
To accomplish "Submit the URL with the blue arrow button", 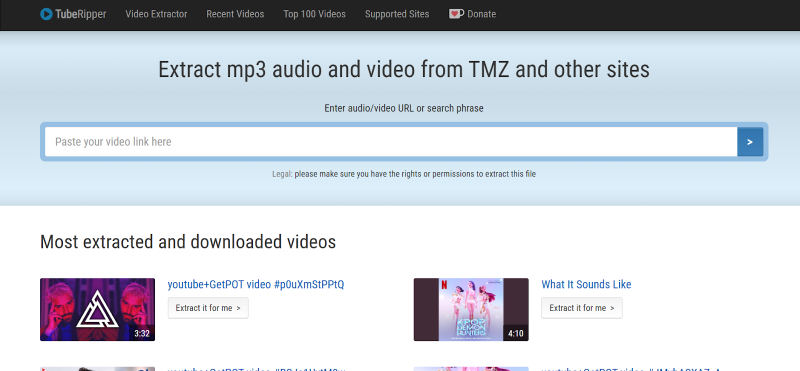I will (750, 141).
